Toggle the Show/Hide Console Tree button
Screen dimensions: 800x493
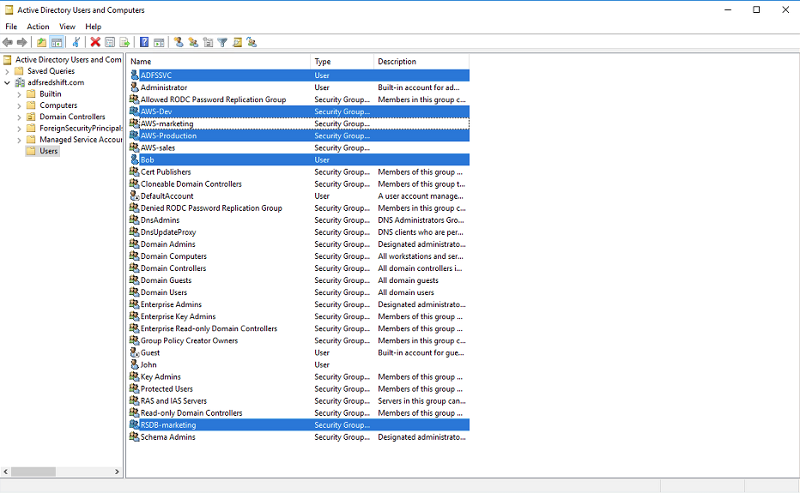coord(57,42)
